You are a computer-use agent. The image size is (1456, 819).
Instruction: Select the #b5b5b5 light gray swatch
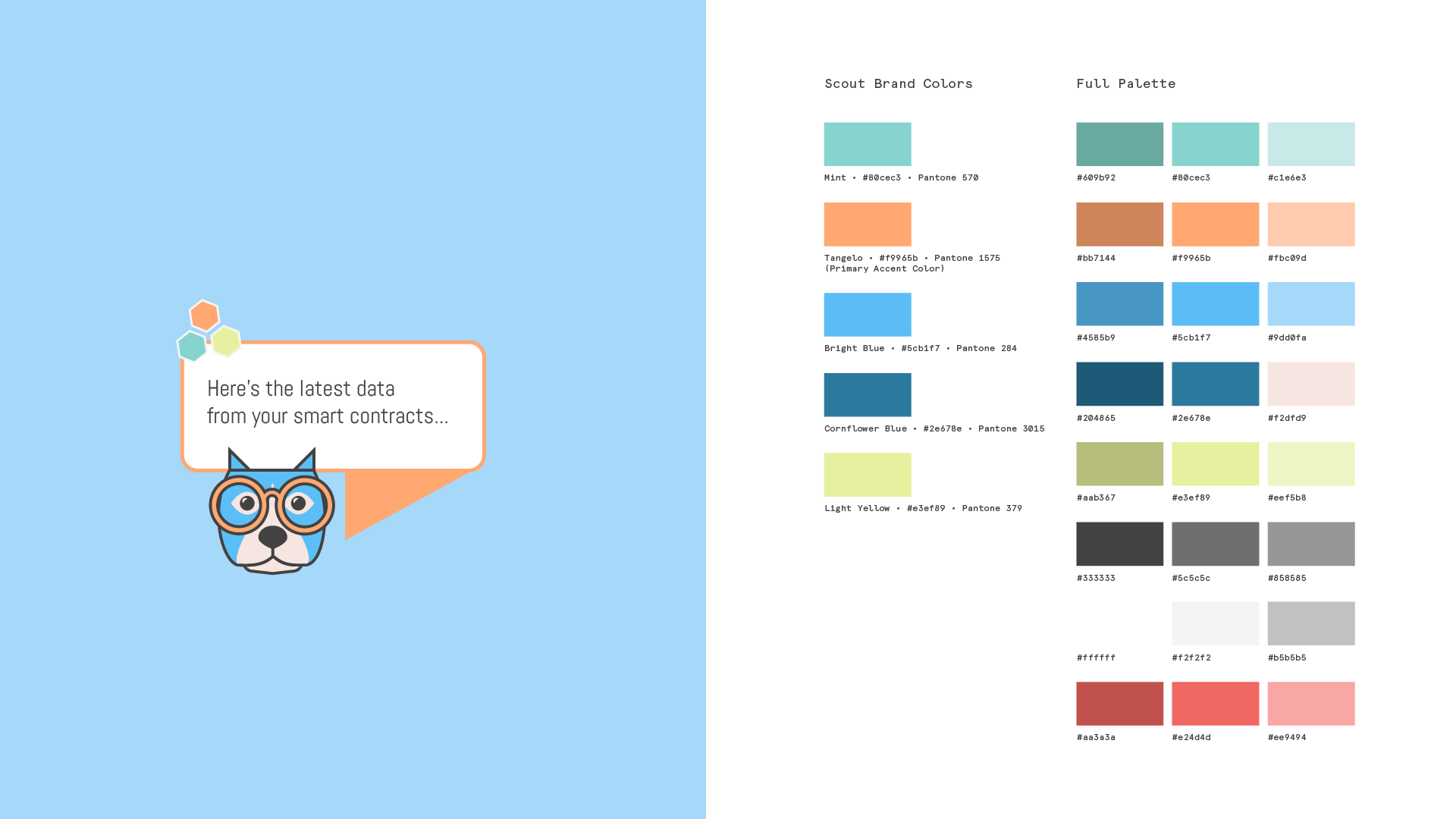[x=1310, y=623]
